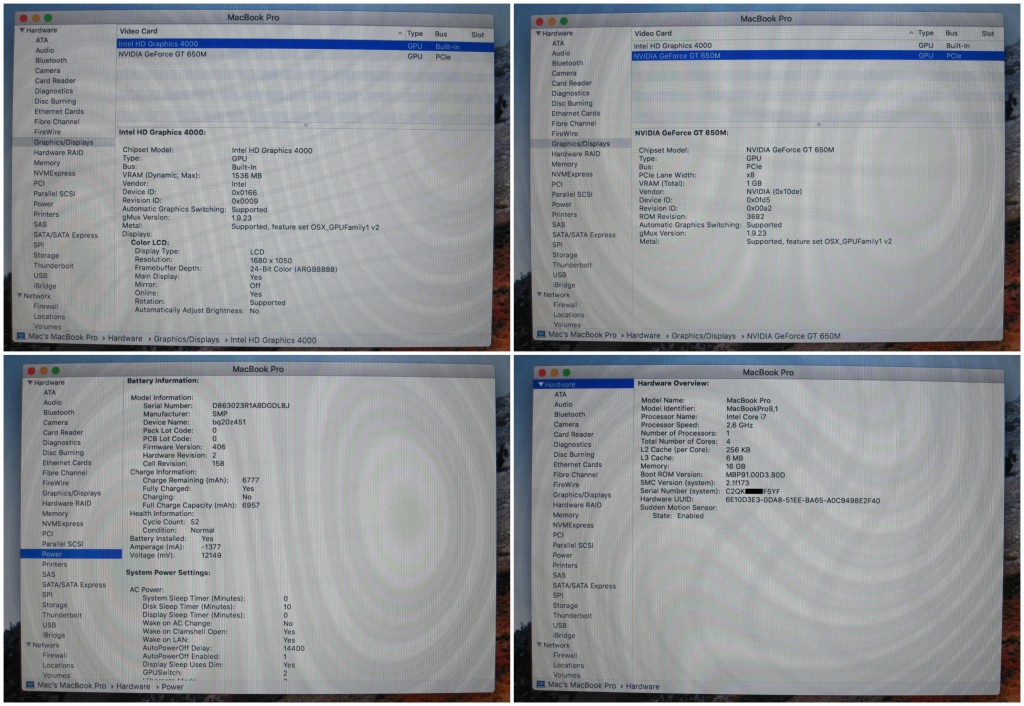Click computer icon in Battery Information window path bar
The height and width of the screenshot is (706, 1024).
point(30,685)
